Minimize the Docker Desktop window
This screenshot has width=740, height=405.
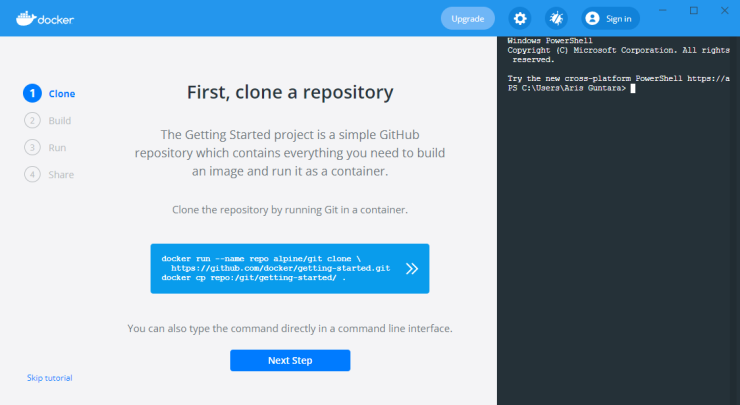[663, 10]
